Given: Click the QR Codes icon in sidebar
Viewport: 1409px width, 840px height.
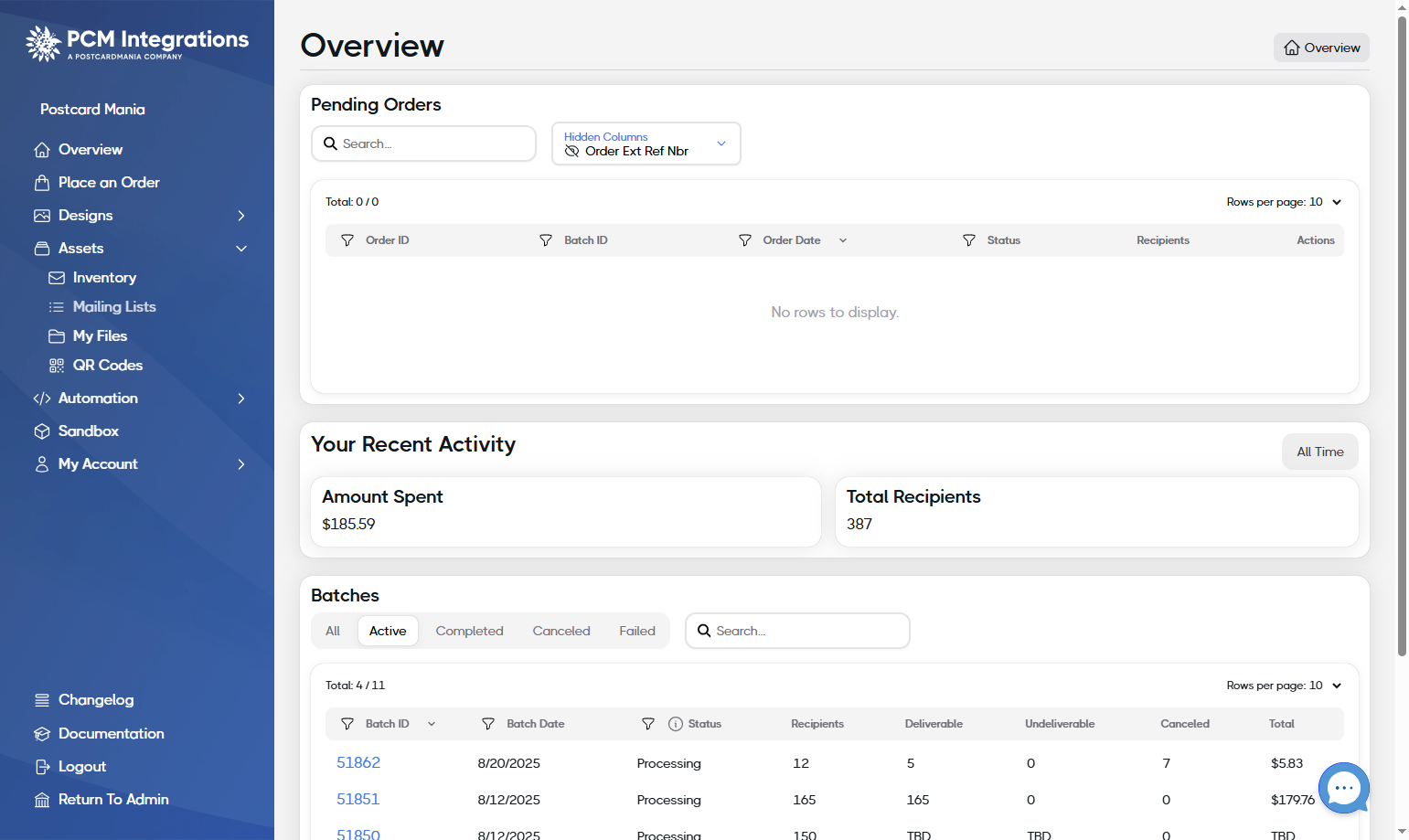Looking at the screenshot, I should pyautogui.click(x=57, y=366).
